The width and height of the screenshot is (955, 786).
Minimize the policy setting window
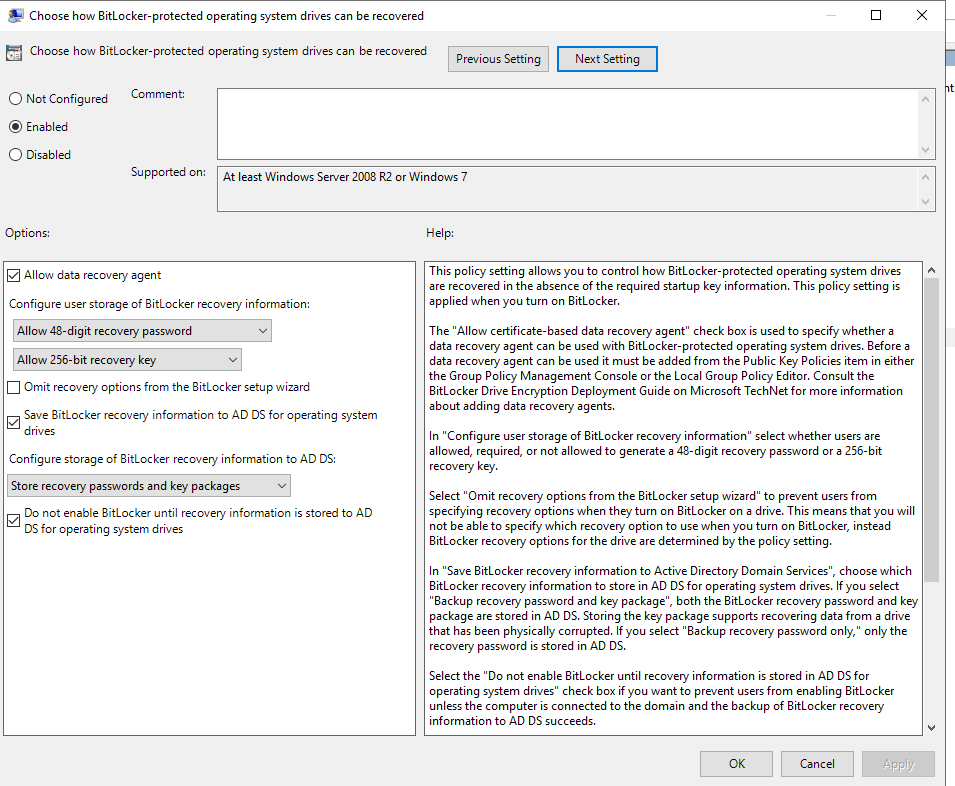(831, 15)
